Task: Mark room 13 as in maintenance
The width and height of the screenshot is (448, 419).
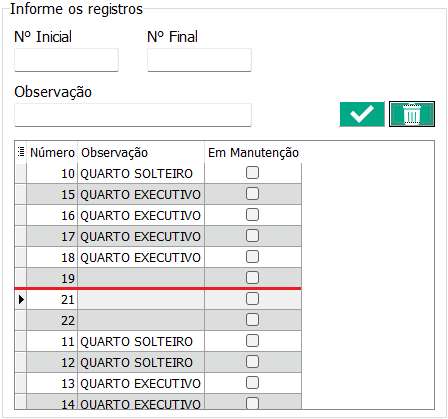Action: coord(252,383)
